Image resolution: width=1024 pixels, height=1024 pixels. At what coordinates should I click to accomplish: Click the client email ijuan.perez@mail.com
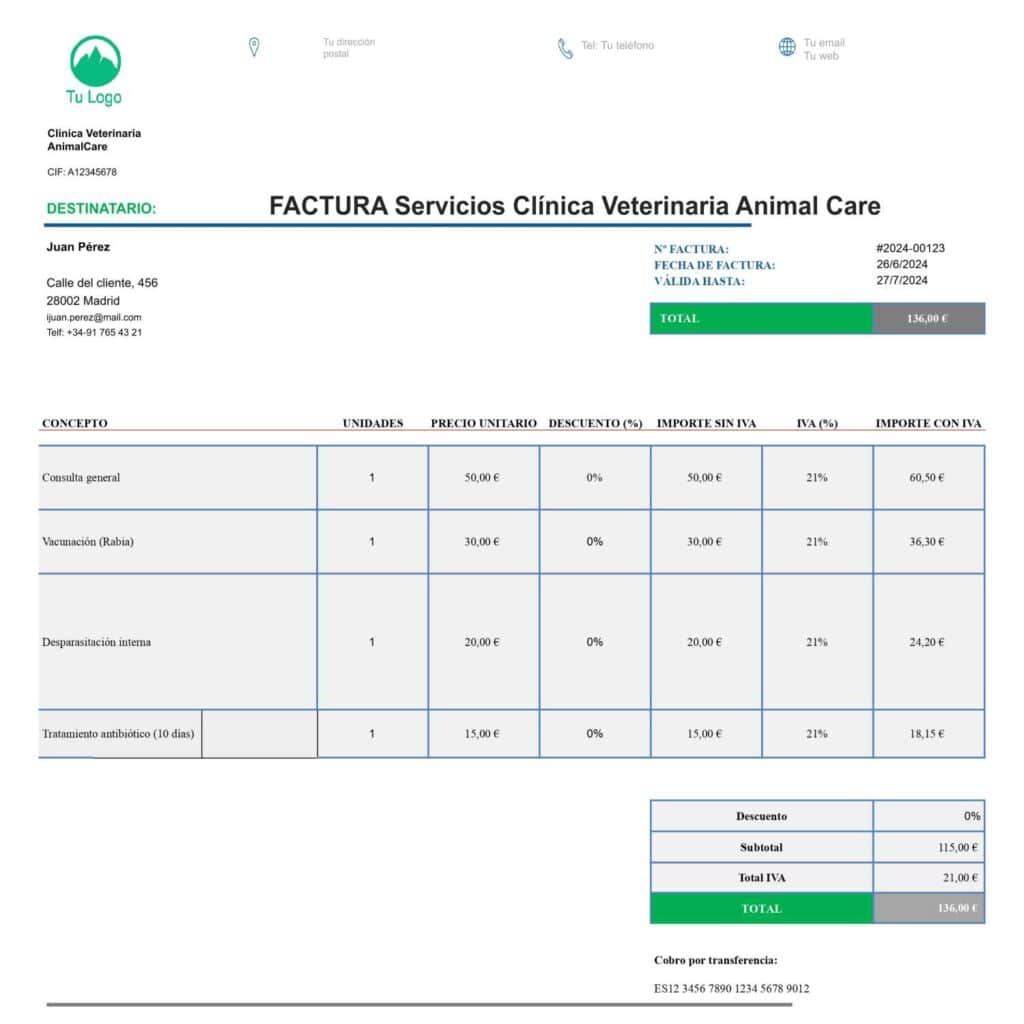coord(94,317)
